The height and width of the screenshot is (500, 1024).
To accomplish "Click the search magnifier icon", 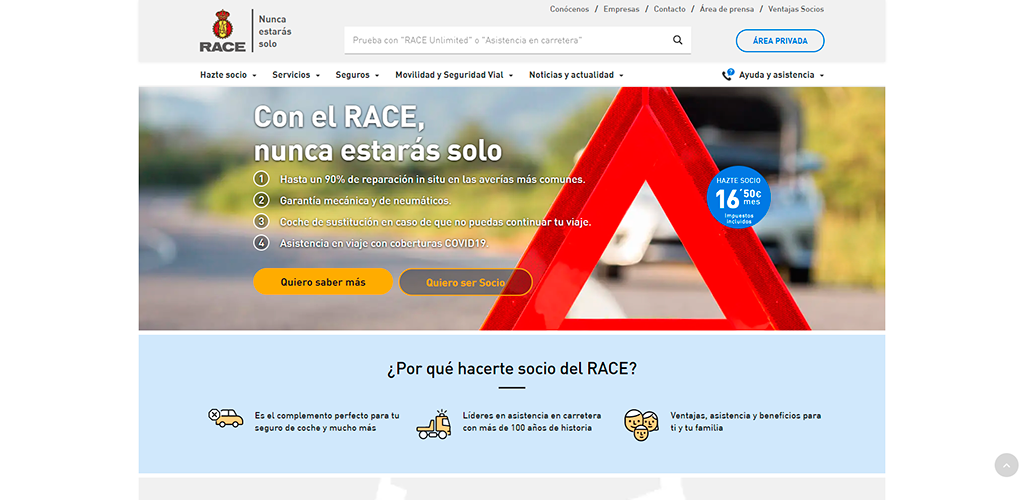I will click(677, 40).
